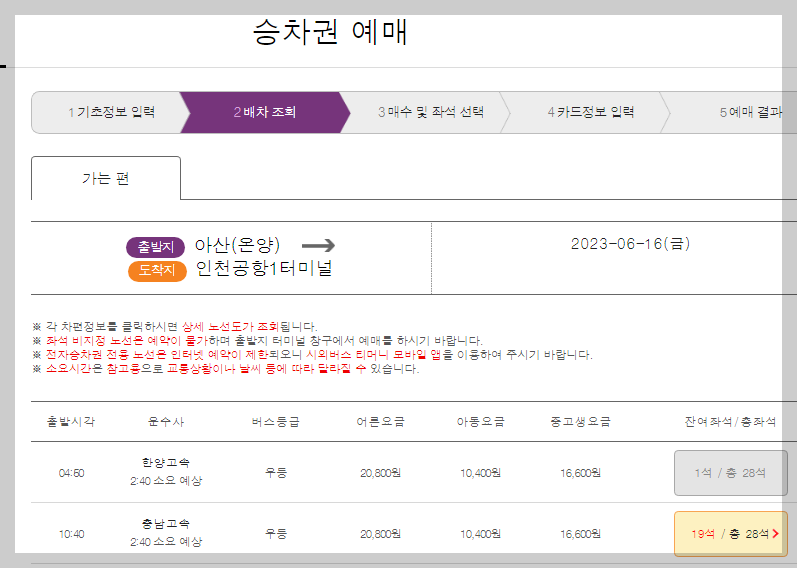The image size is (797, 568).
Task: Click the 출발시각 column header
Action: point(71,422)
